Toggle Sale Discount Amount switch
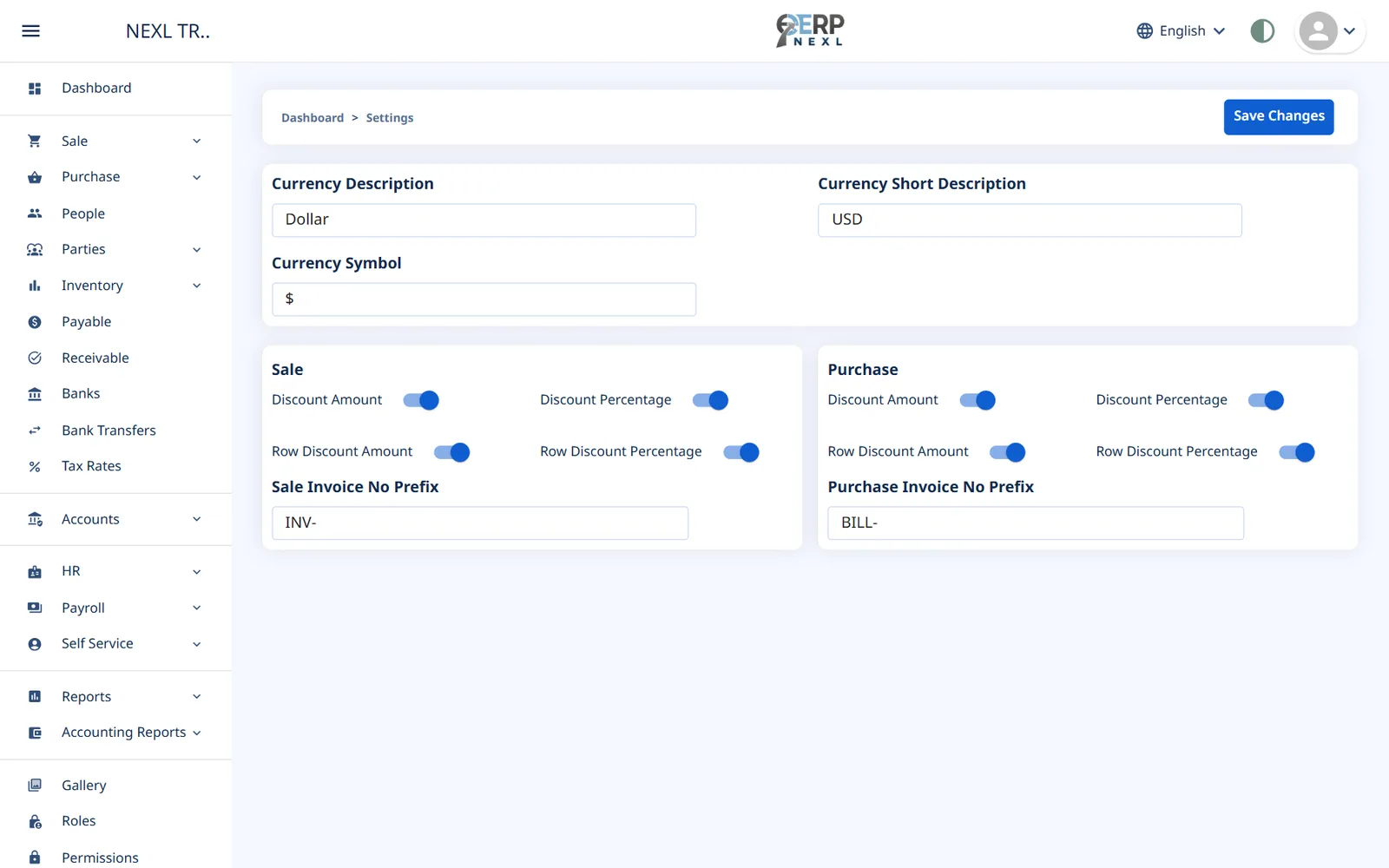 click(421, 400)
